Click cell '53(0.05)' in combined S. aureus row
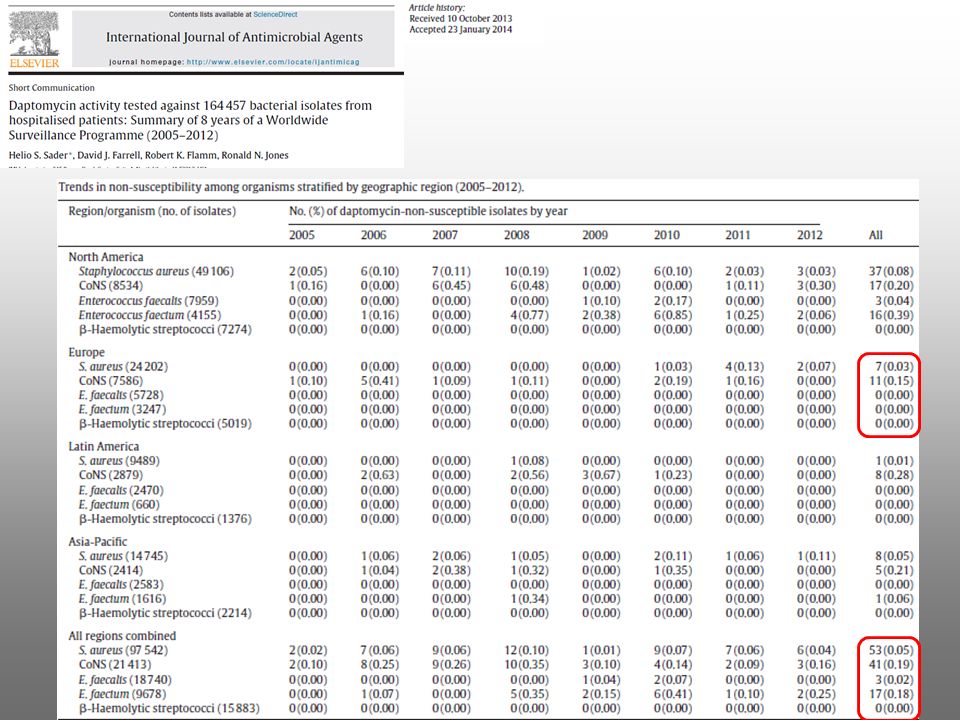960x720 pixels. (x=891, y=650)
